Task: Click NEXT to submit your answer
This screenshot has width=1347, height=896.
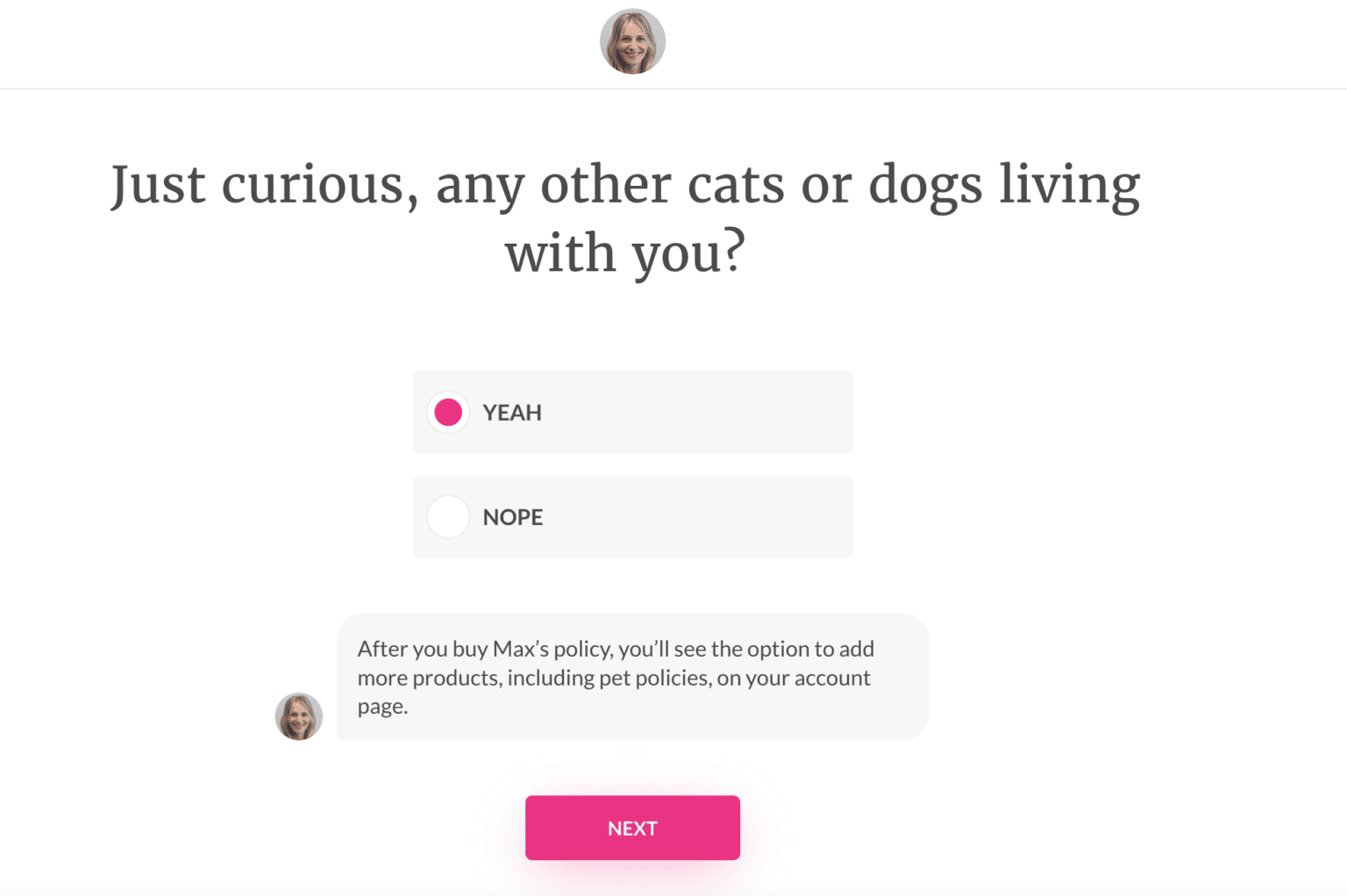Action: coord(631,827)
